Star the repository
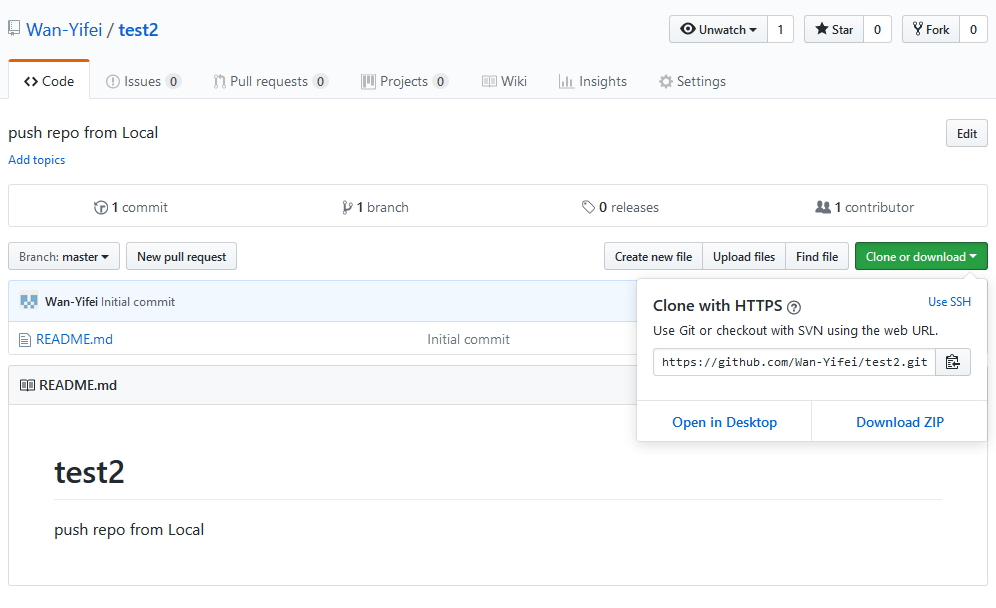Screen dimensions: 996x608 tap(834, 29)
